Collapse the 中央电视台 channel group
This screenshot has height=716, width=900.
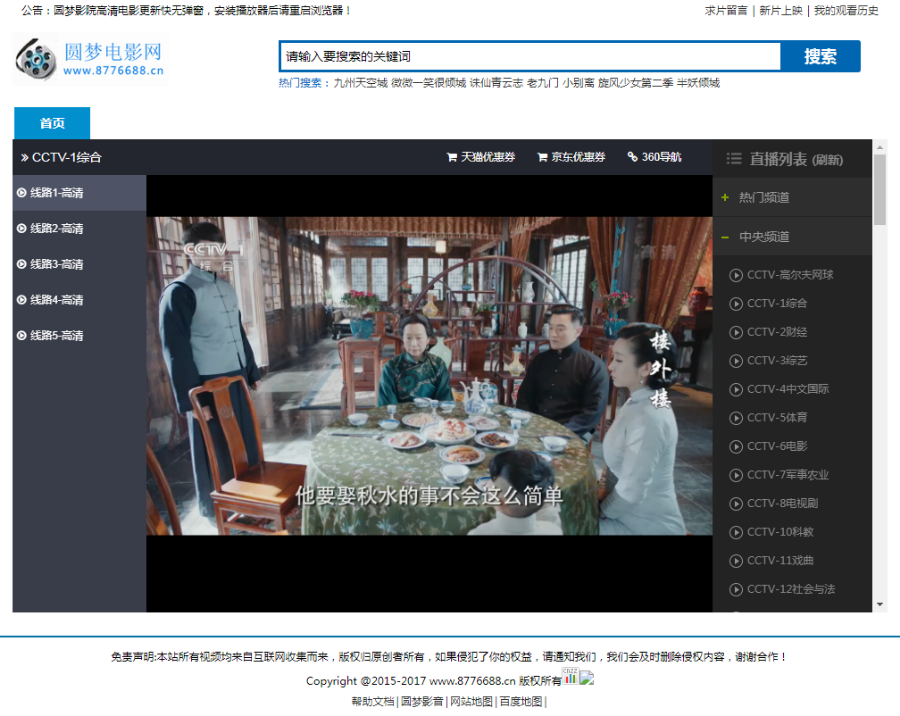723,236
